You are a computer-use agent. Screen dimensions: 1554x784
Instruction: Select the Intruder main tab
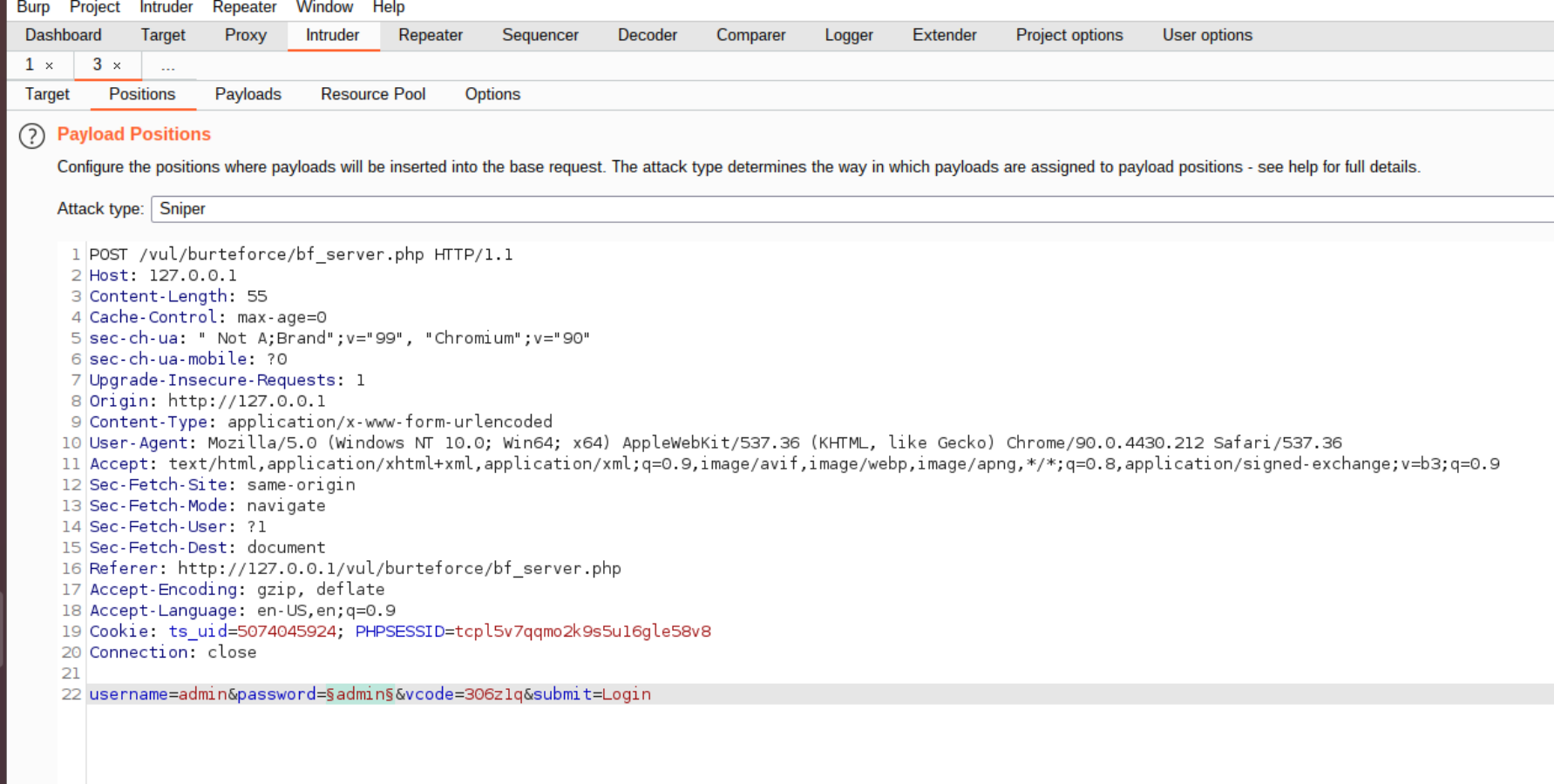coord(333,35)
